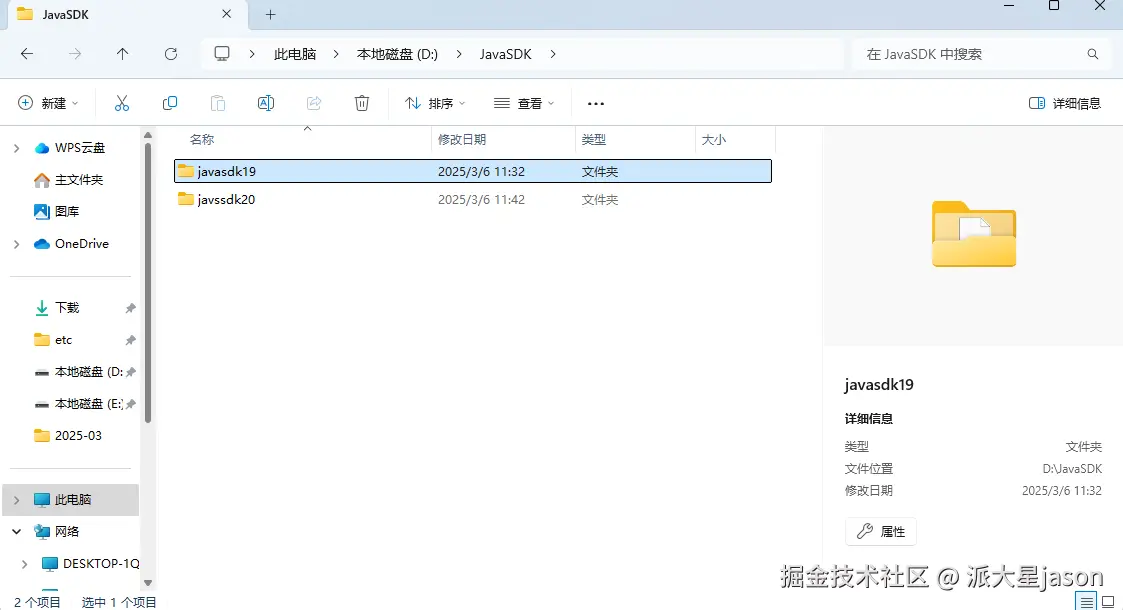Go up one folder level

[x=122, y=54]
